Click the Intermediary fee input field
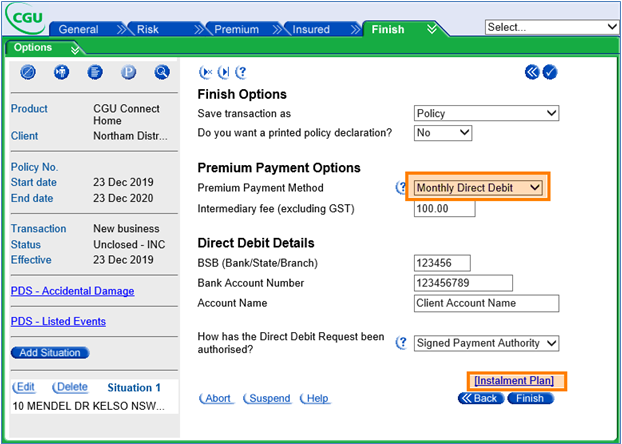This screenshot has width=622, height=444. pyautogui.click(x=444, y=209)
